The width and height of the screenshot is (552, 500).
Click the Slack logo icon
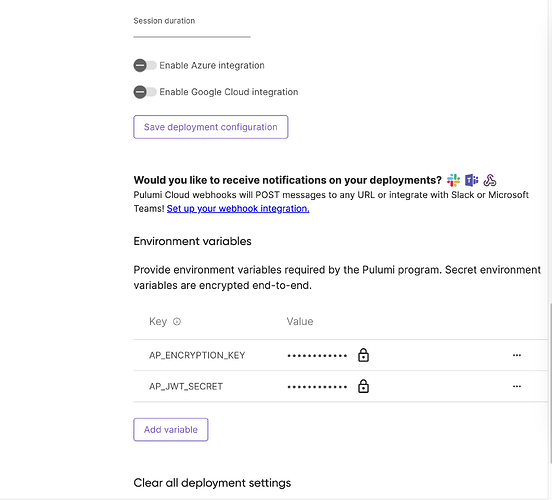[453, 180]
